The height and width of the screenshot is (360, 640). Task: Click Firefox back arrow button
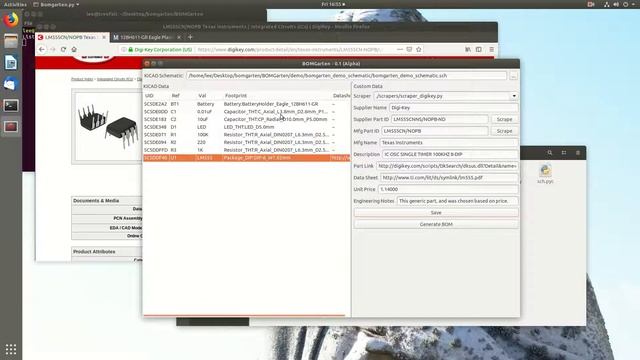[x=42, y=49]
